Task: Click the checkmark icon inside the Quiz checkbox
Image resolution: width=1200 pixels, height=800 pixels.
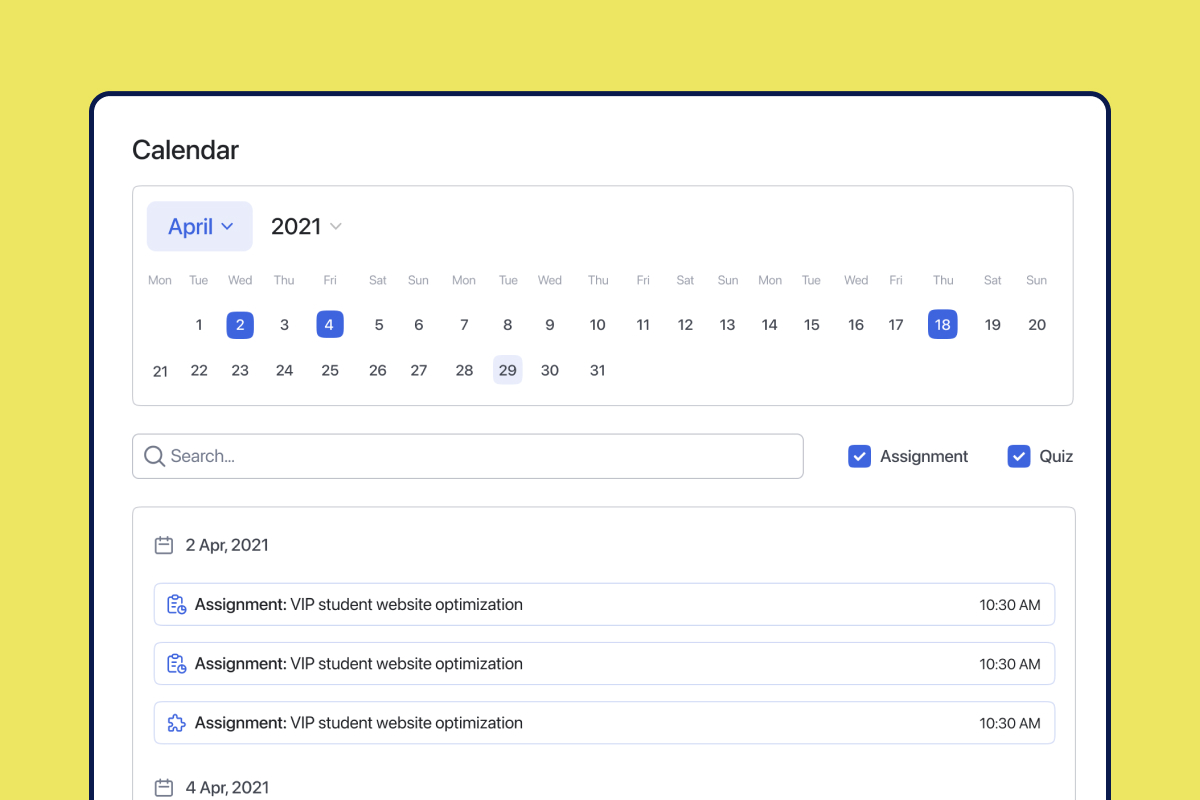Action: pyautogui.click(x=1018, y=456)
